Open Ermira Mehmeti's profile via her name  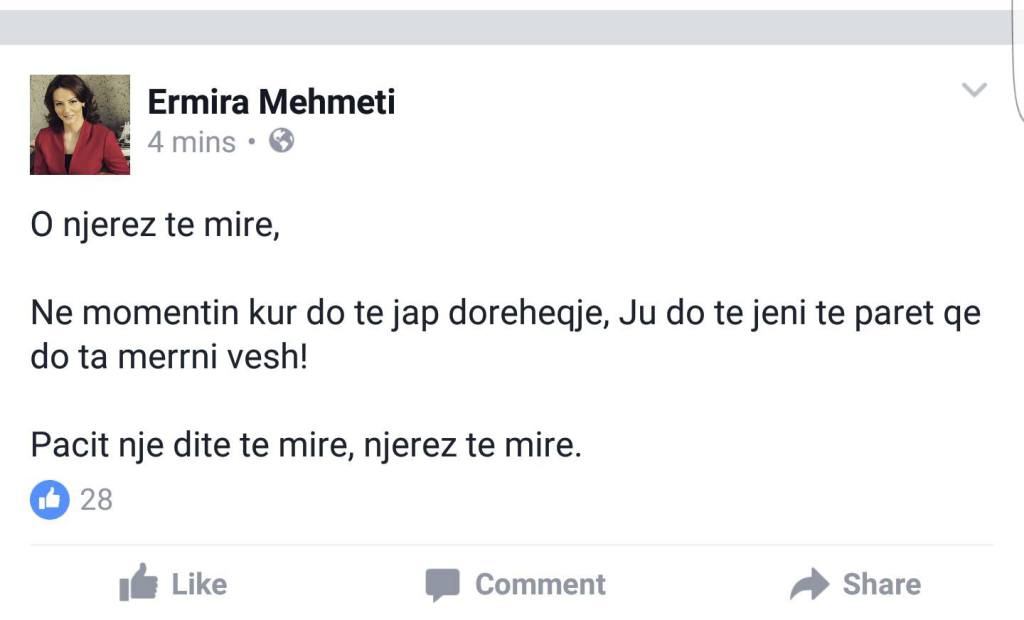coord(272,100)
